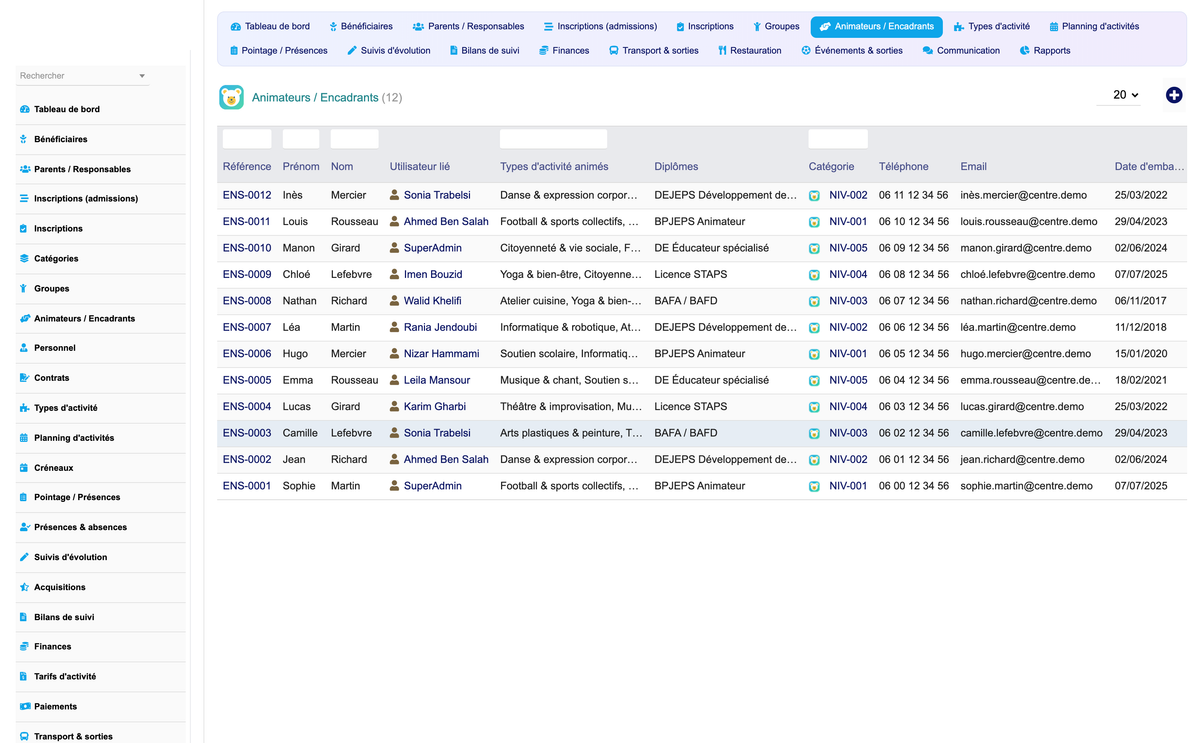Open linked user Ahmed Ben Salah for ENS-0011
The width and height of the screenshot is (1200, 743).
coord(446,221)
